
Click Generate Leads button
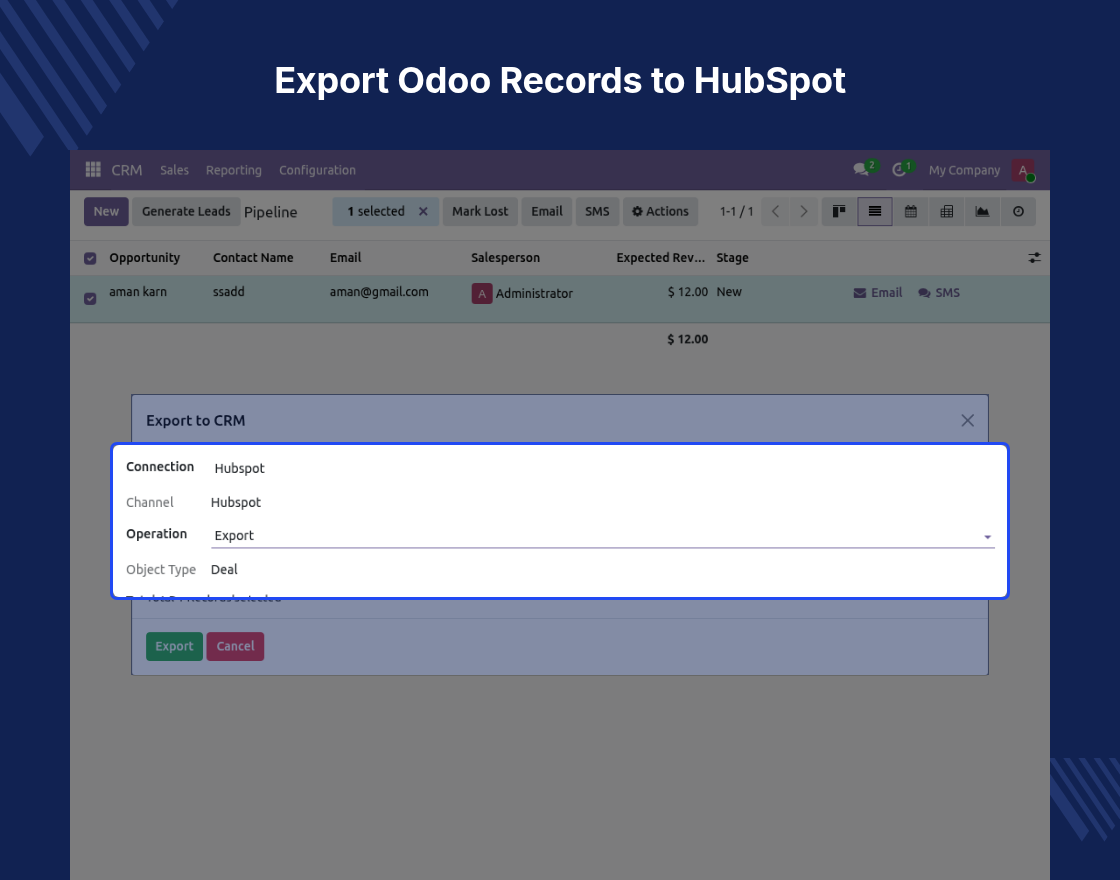(x=186, y=211)
